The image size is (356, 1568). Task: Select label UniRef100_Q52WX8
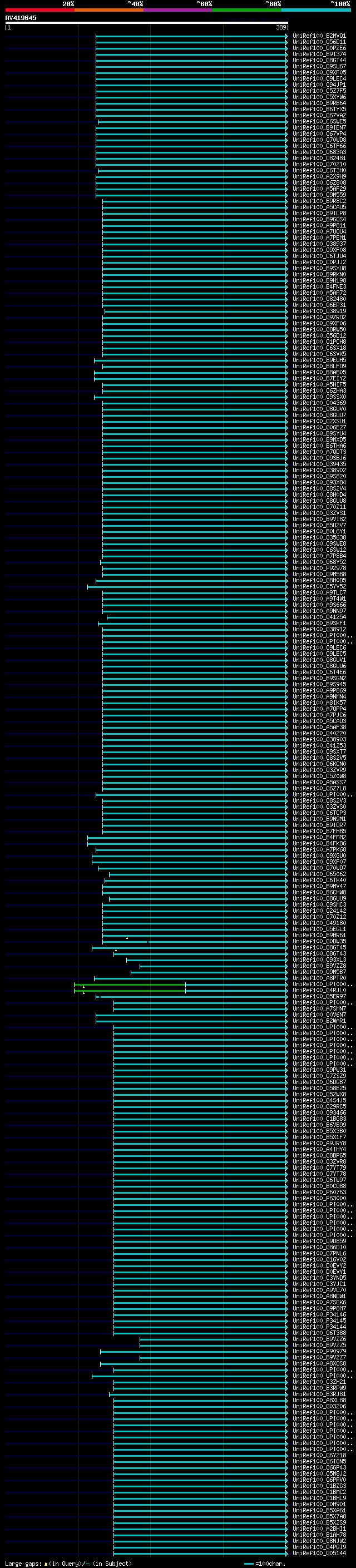pos(319,1095)
